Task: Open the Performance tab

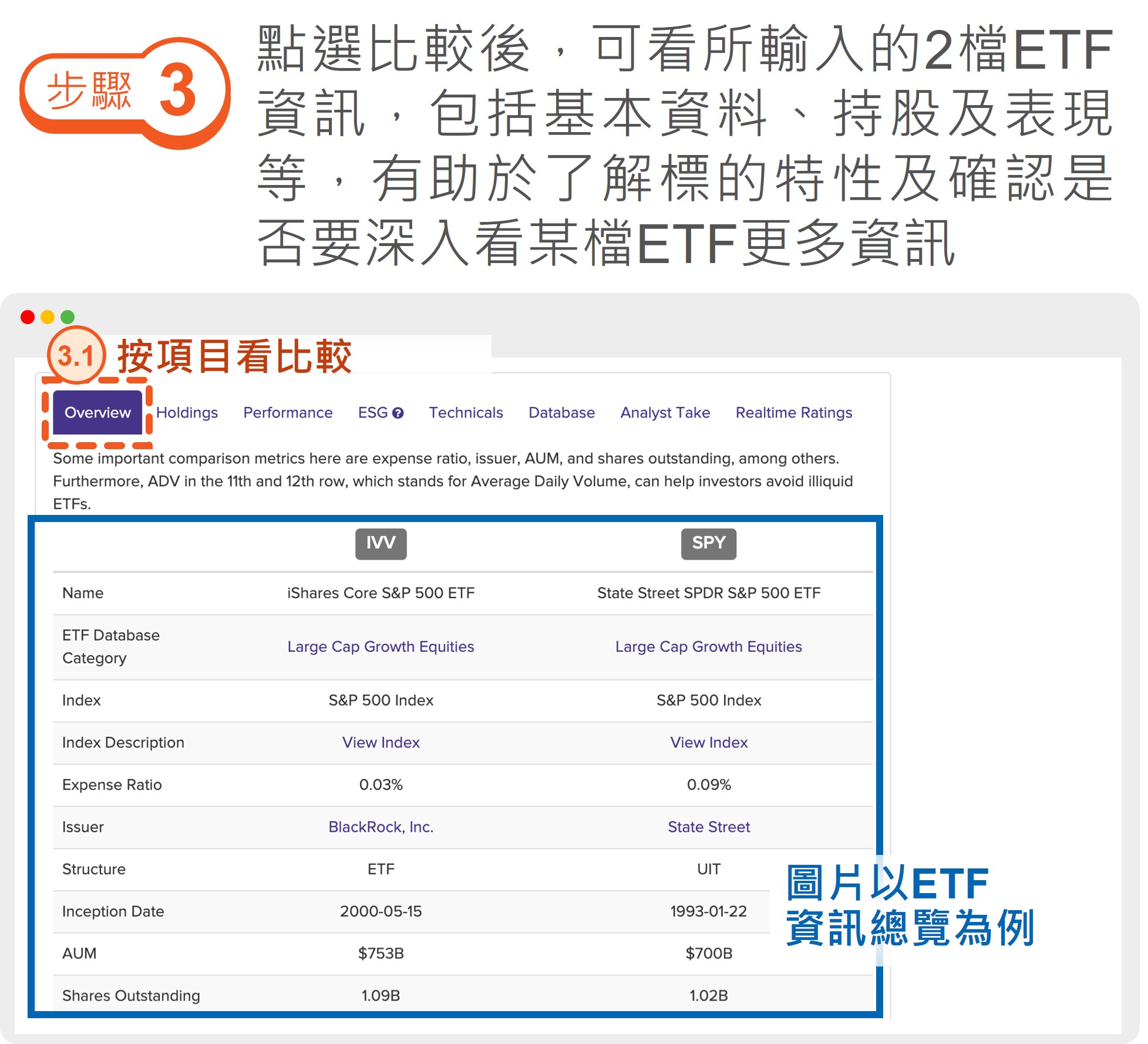Action: [x=288, y=413]
